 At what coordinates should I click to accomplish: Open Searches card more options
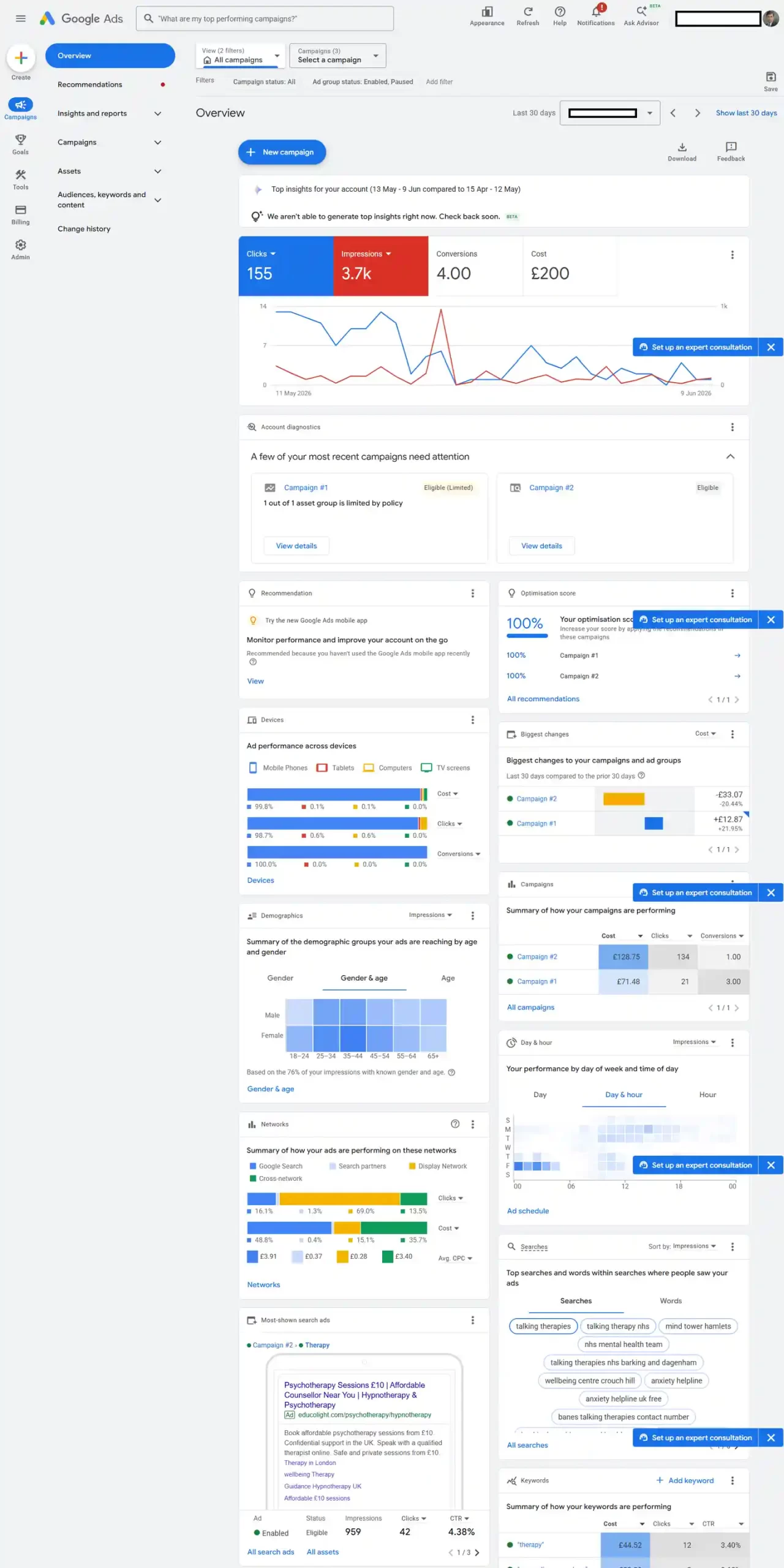tap(732, 1246)
